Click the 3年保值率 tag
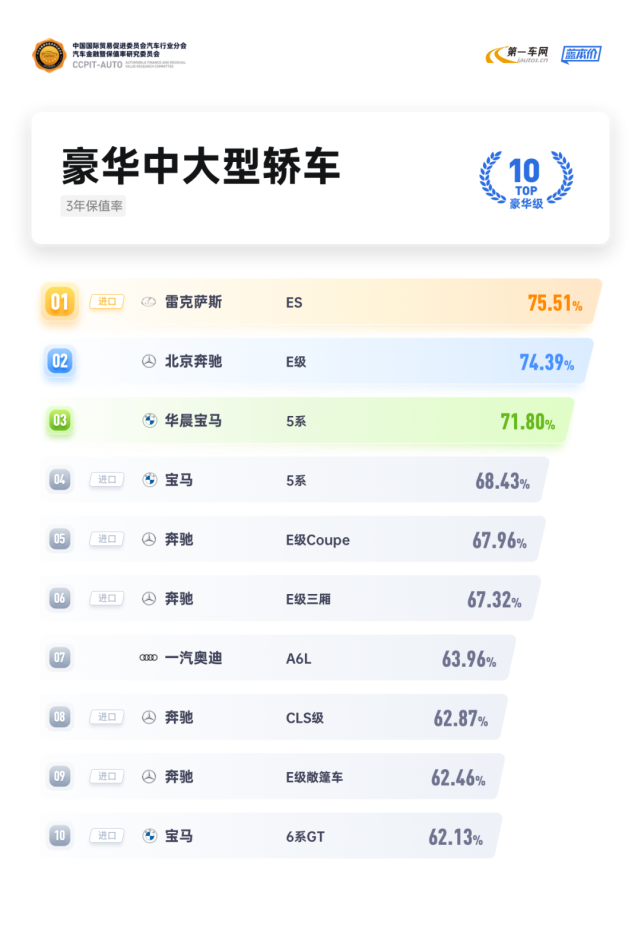The width and height of the screenshot is (641, 931). point(93,206)
